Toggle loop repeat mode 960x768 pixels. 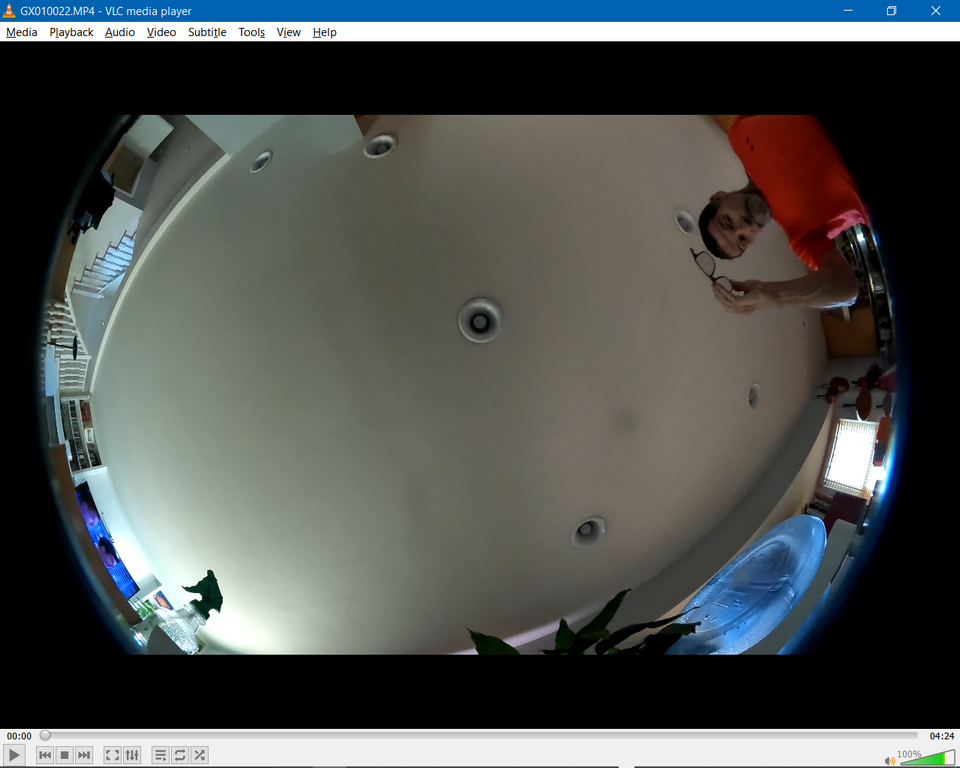click(x=180, y=755)
